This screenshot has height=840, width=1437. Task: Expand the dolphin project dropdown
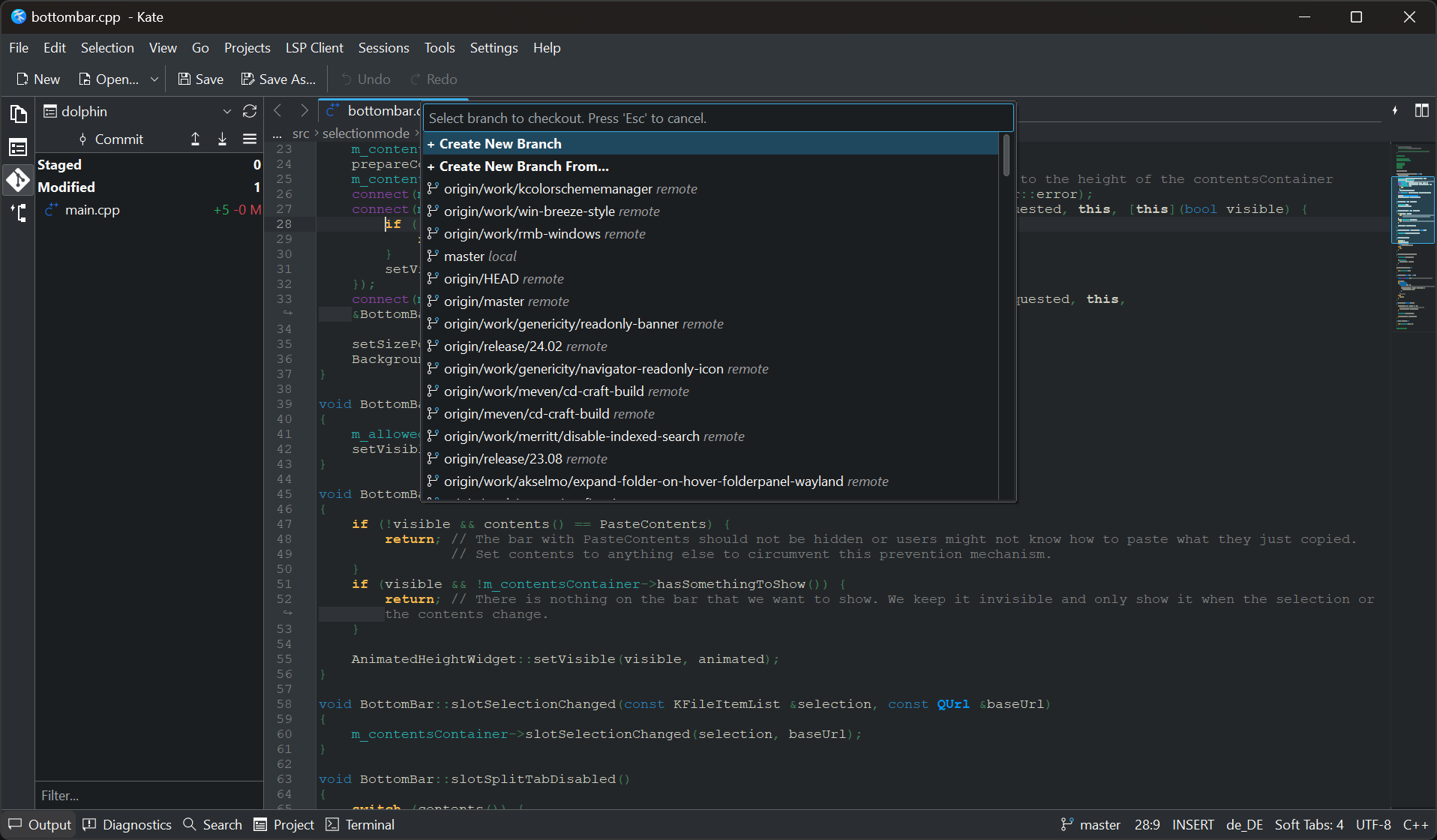pos(226,112)
